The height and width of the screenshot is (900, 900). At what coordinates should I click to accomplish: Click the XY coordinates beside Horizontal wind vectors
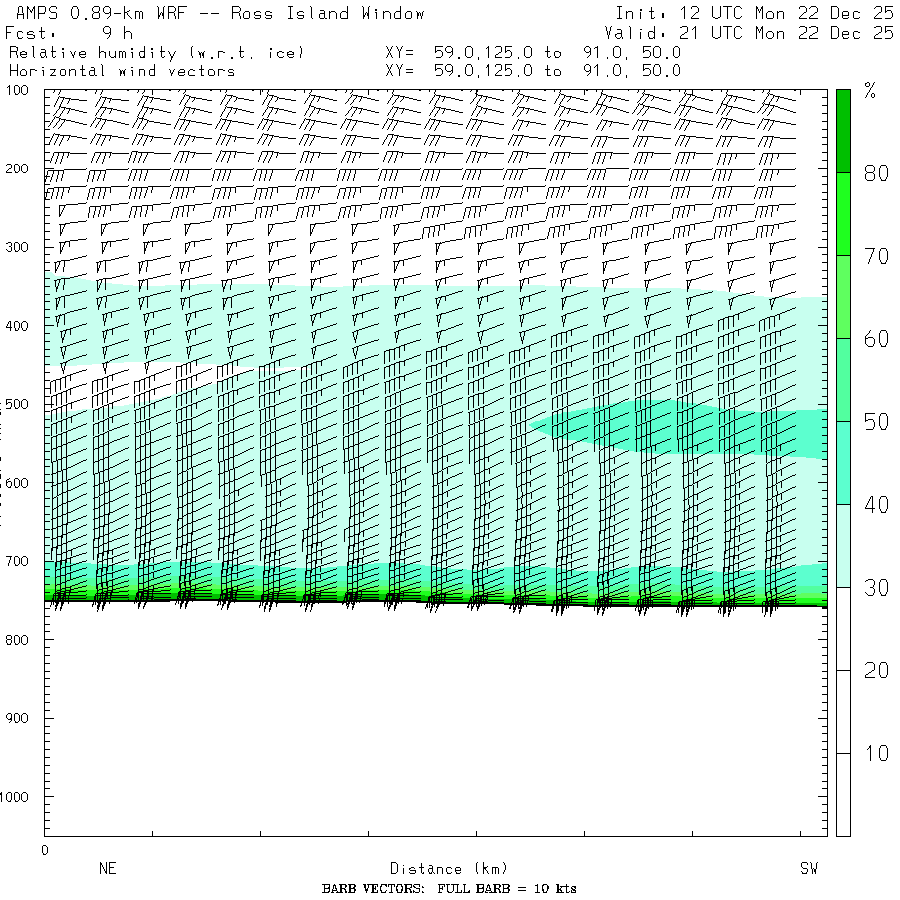tap(533, 71)
